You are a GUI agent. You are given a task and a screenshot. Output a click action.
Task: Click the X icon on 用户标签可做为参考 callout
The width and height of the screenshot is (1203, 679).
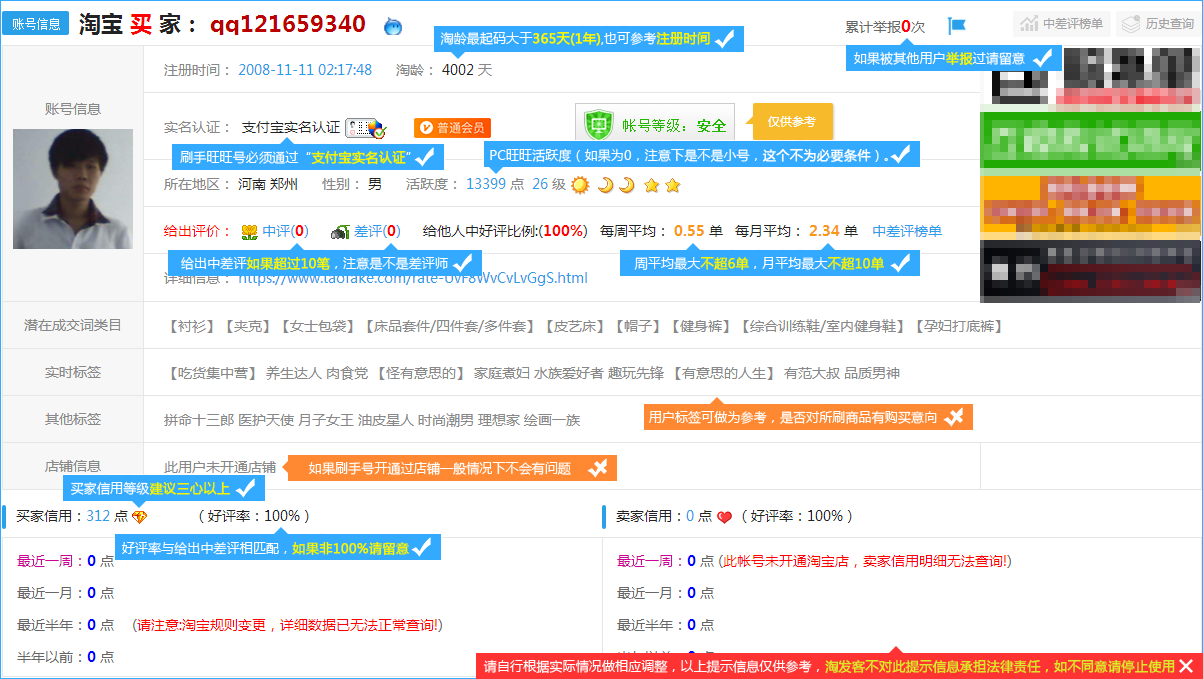tap(954, 418)
